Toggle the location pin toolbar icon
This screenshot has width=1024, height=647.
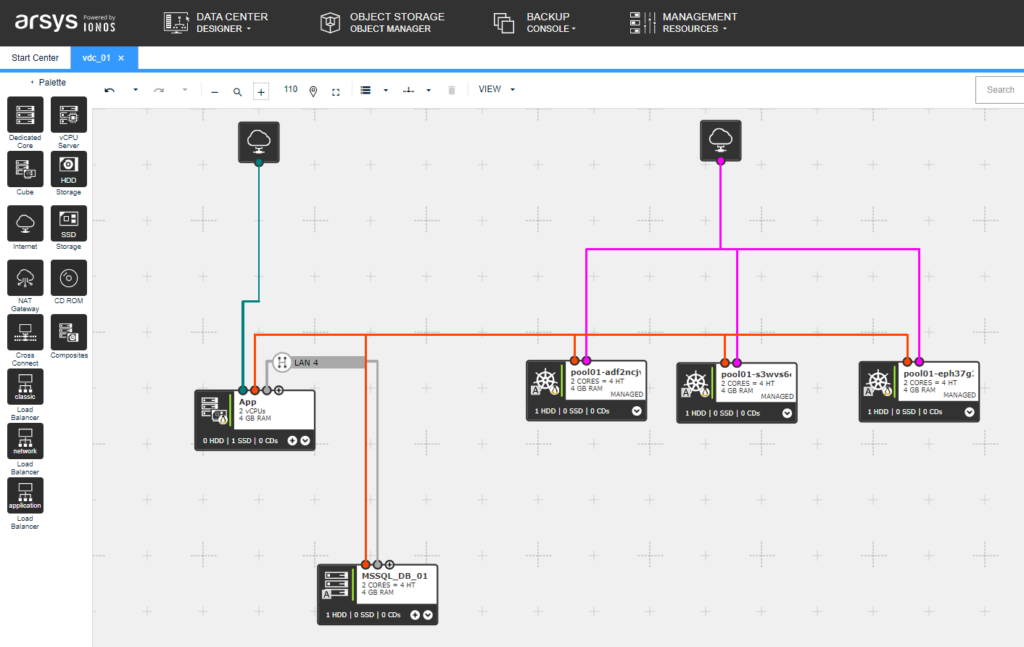tap(314, 90)
